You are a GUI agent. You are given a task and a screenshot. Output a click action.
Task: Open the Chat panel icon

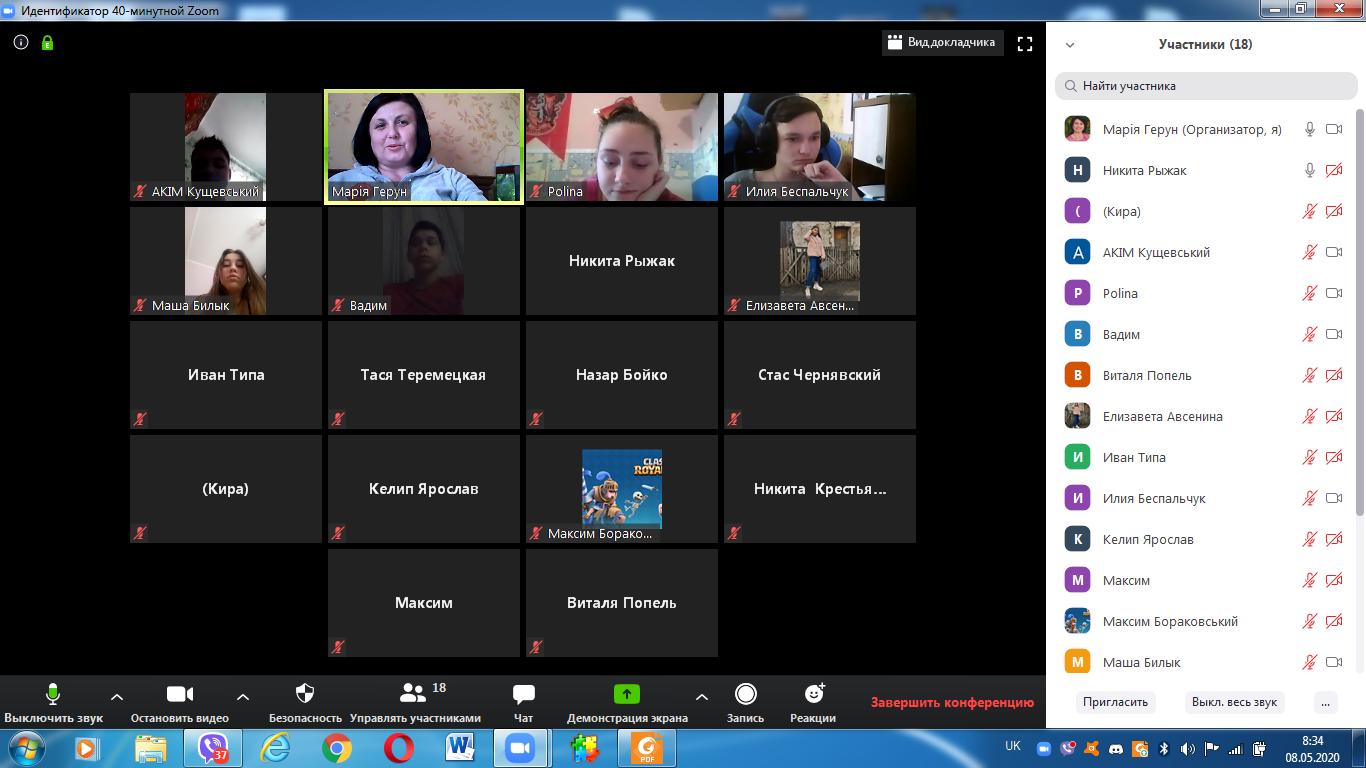523,694
